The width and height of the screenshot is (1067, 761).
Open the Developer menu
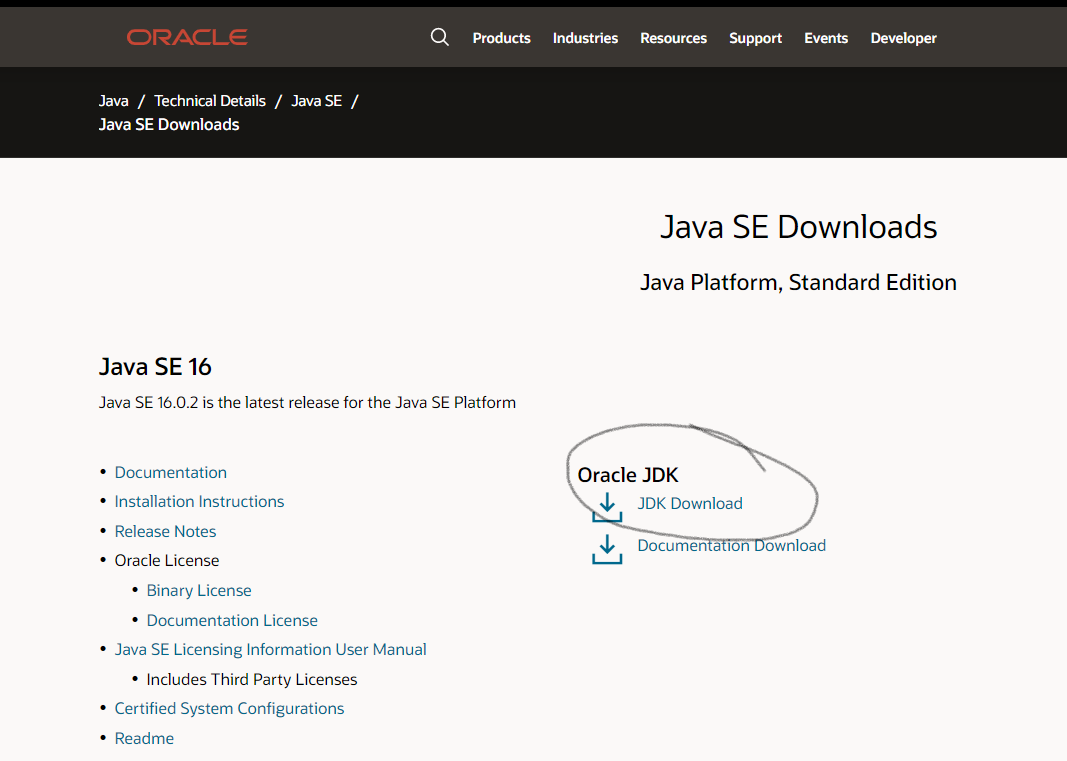click(x=904, y=38)
